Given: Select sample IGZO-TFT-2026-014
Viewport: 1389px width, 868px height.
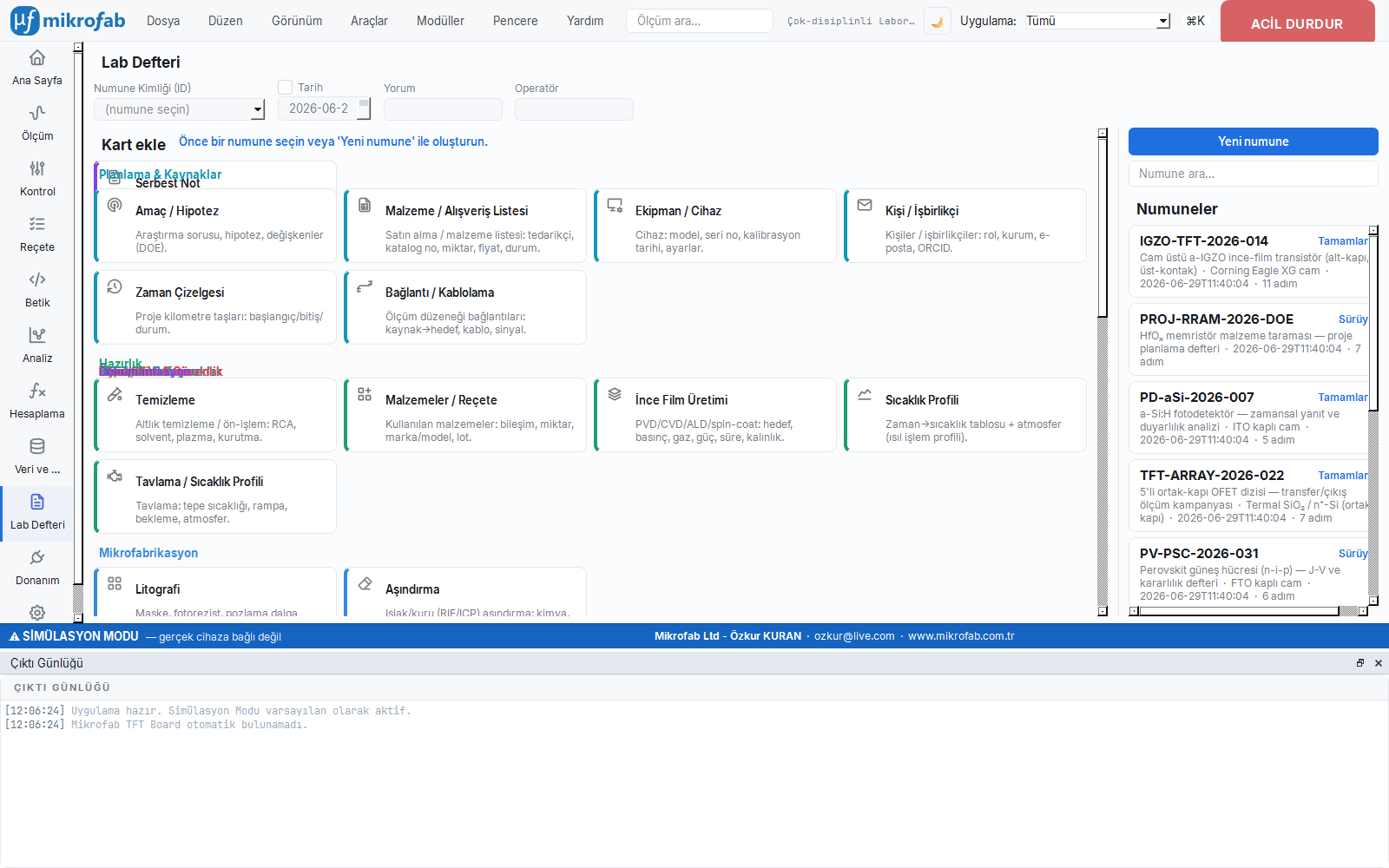Looking at the screenshot, I should click(1248, 262).
